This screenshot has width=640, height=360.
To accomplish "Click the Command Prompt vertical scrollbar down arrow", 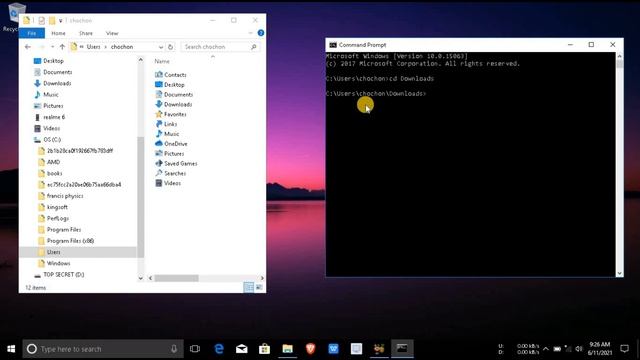I will tap(620, 273).
